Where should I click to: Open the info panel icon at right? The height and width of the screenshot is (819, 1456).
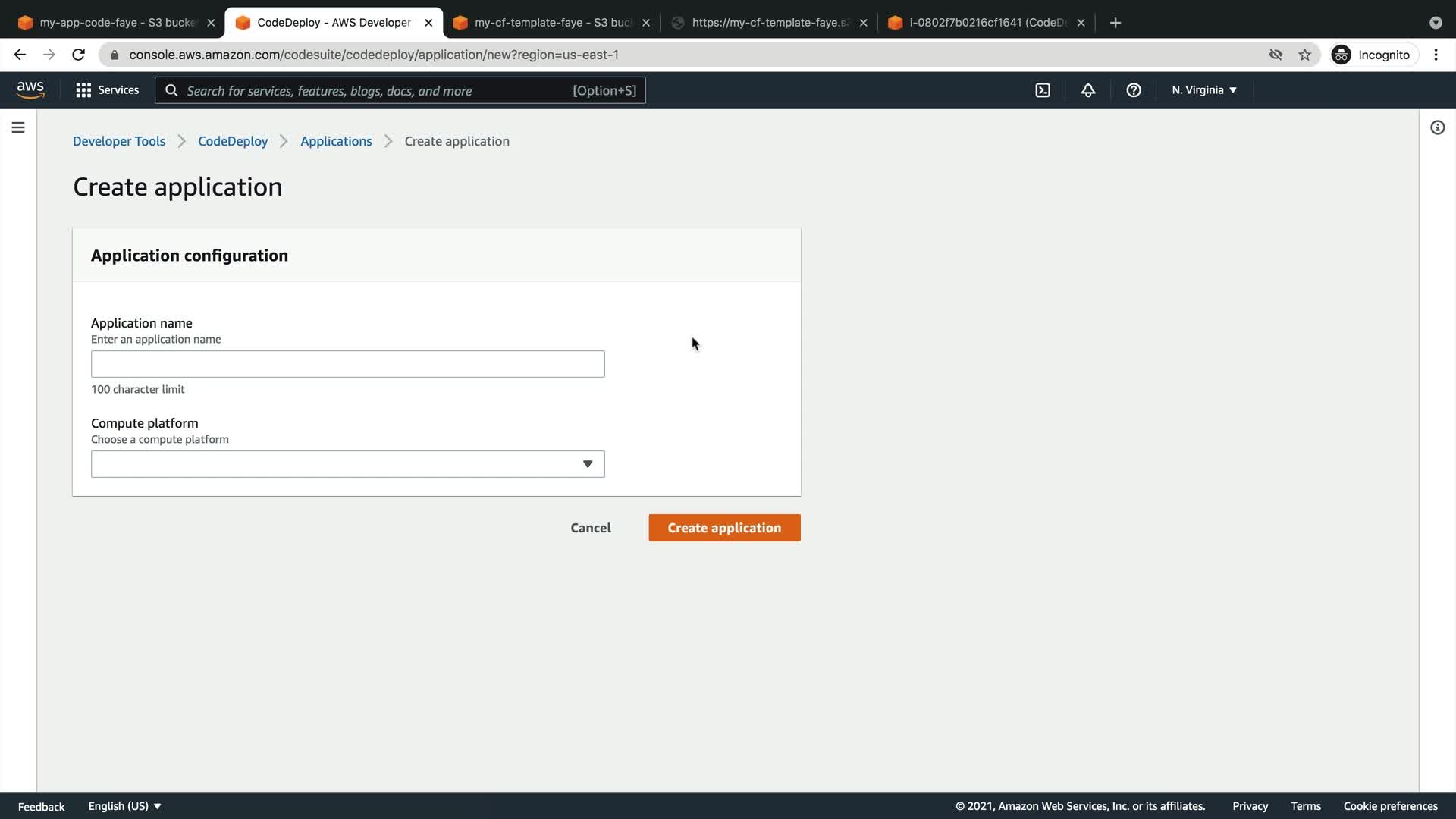pyautogui.click(x=1437, y=127)
